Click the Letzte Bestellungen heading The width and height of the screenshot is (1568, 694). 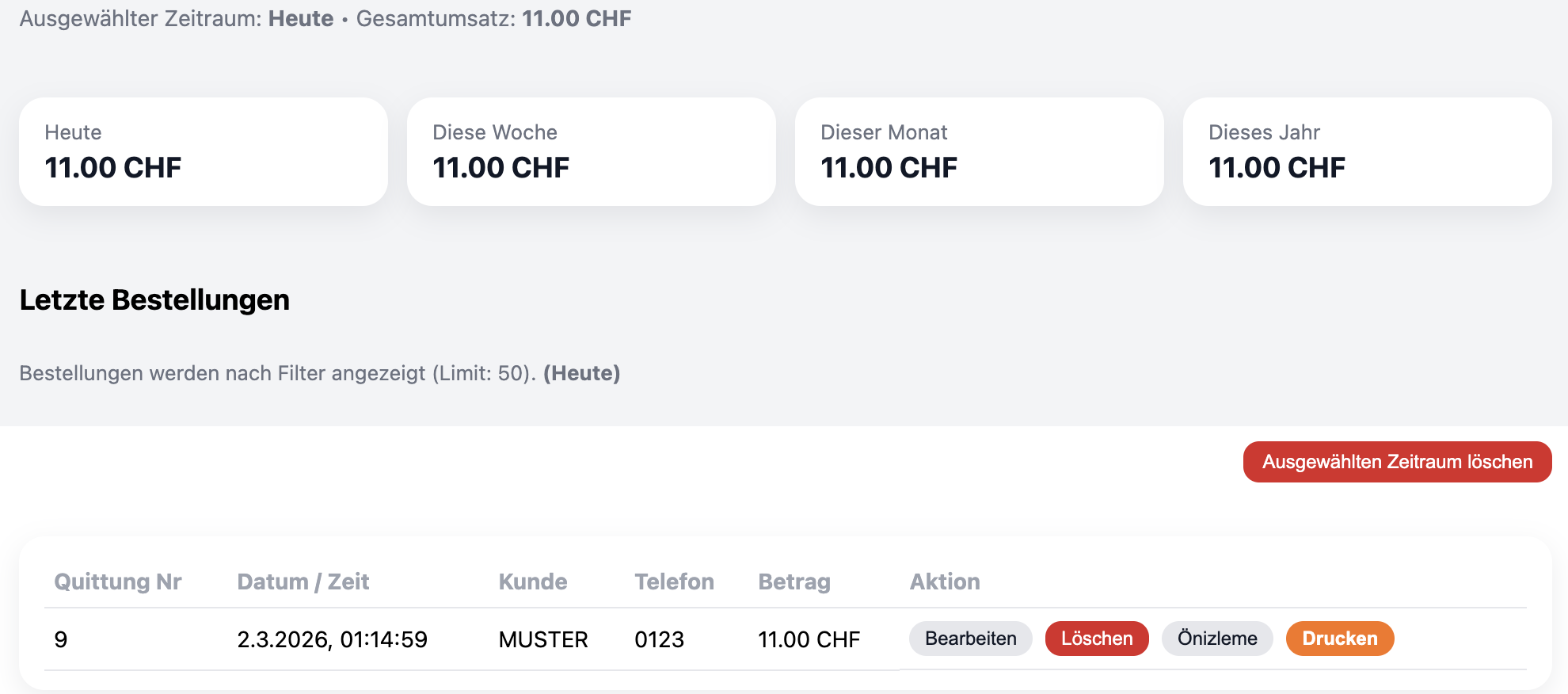click(154, 300)
